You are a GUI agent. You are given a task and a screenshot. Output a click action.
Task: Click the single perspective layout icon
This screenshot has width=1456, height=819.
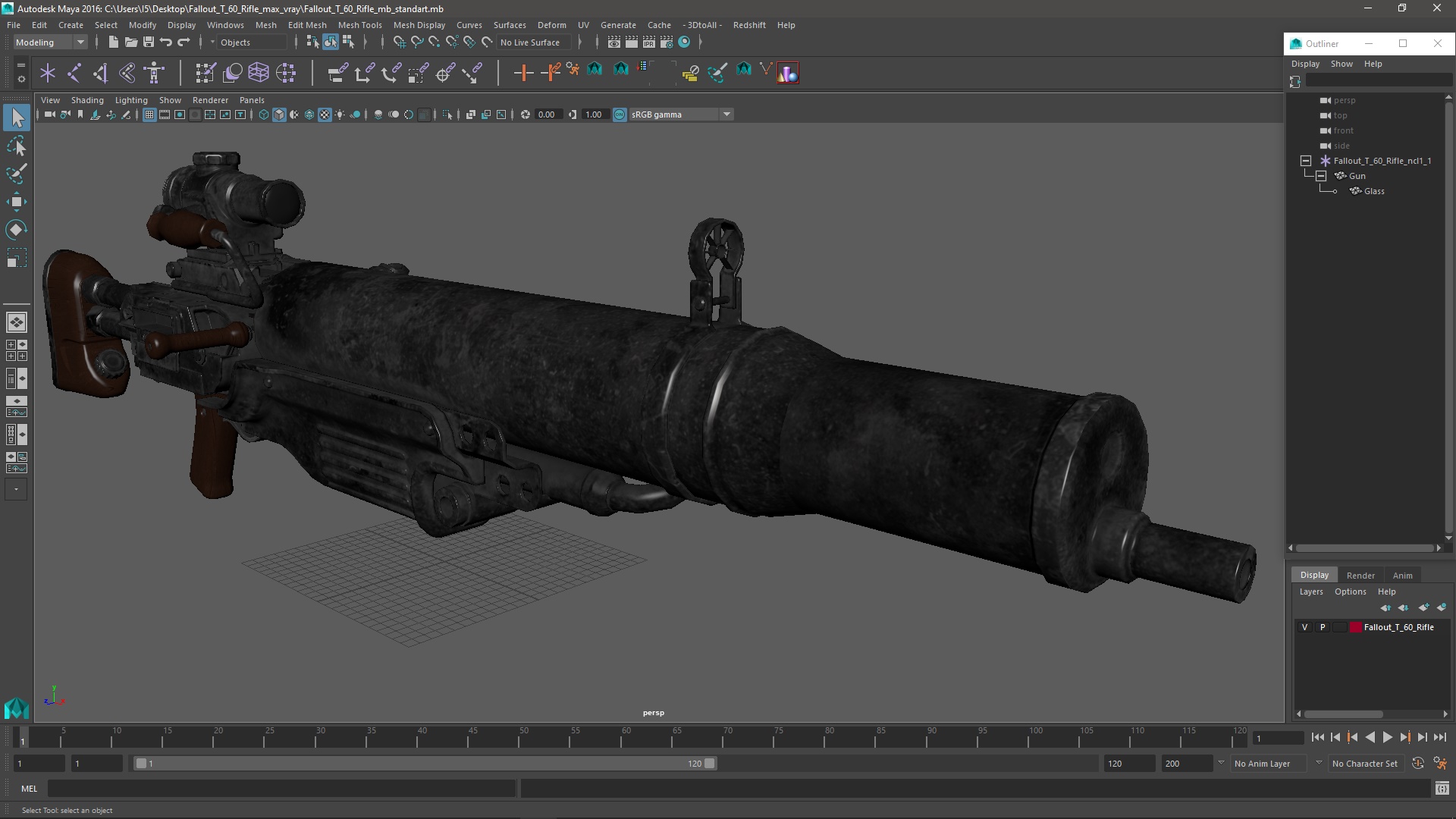point(16,322)
